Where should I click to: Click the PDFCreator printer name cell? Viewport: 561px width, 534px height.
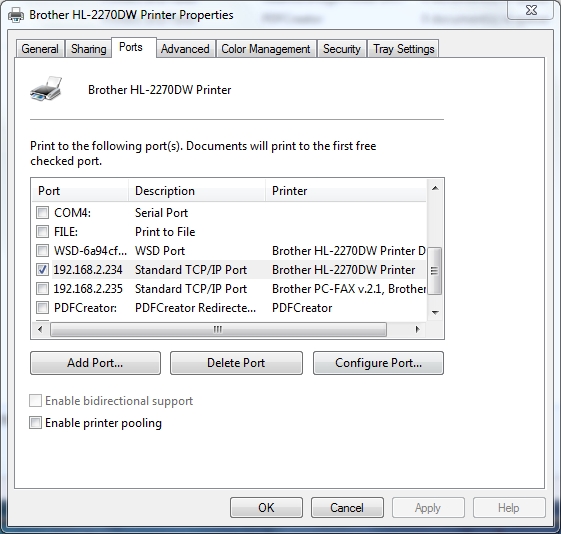pyautogui.click(x=302, y=308)
